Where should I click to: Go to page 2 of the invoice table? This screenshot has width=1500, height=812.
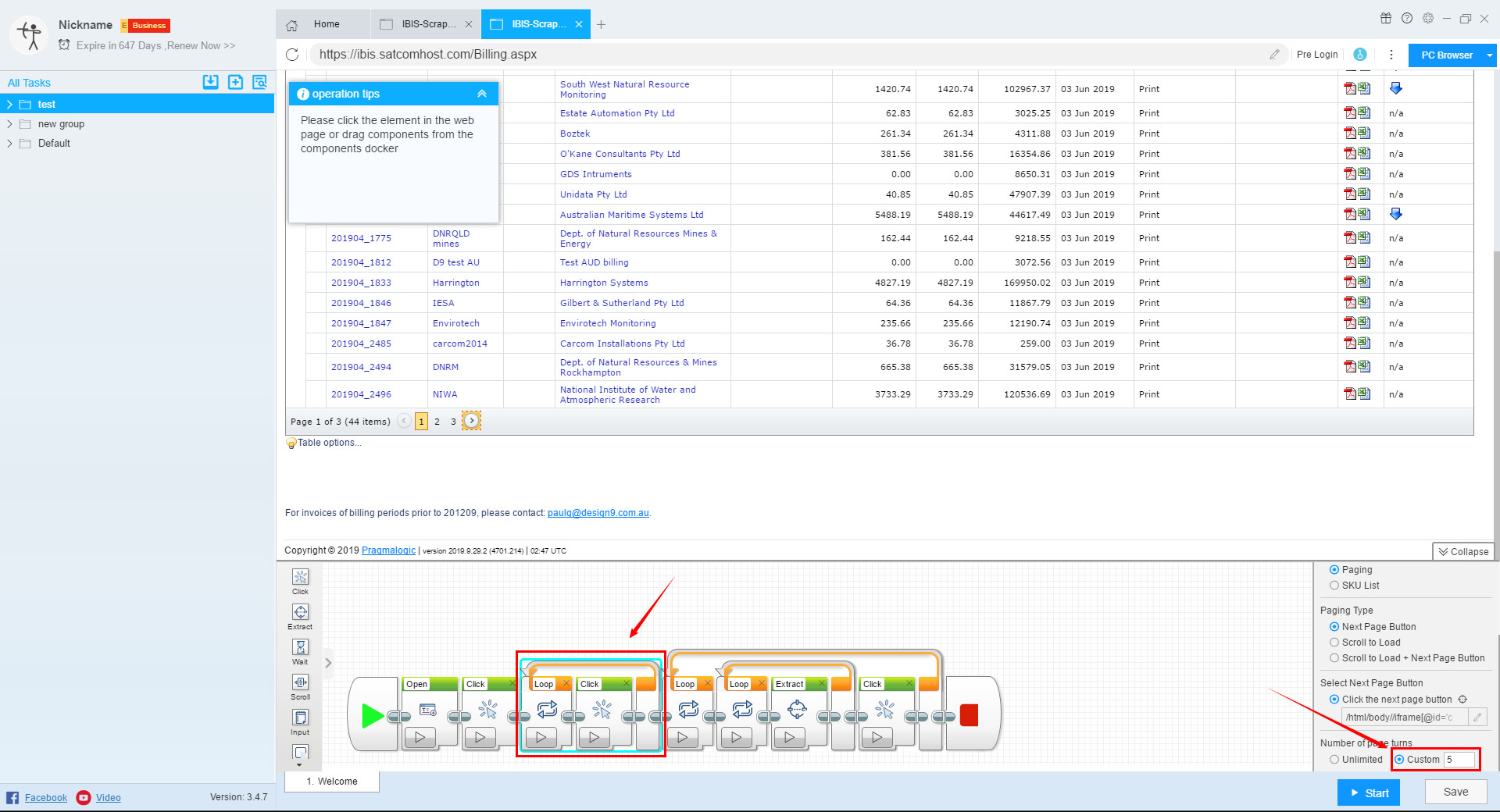[437, 421]
